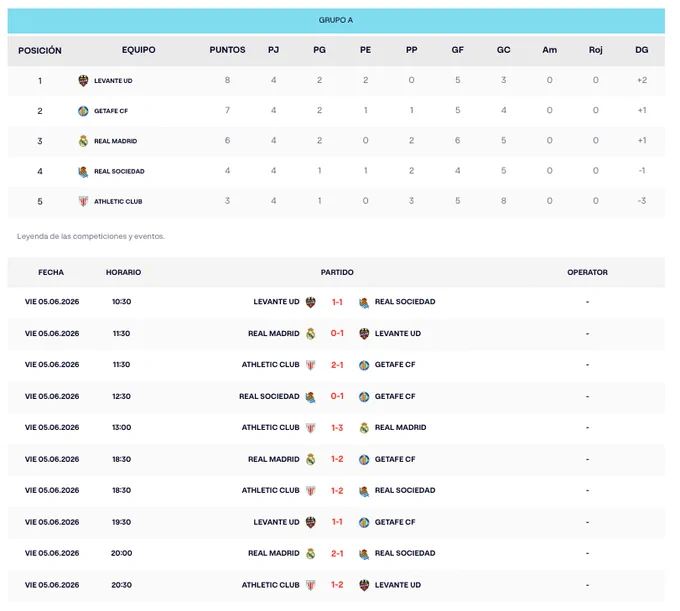
Task: Open LEVANTE UD team name in standings
Action: (113, 81)
